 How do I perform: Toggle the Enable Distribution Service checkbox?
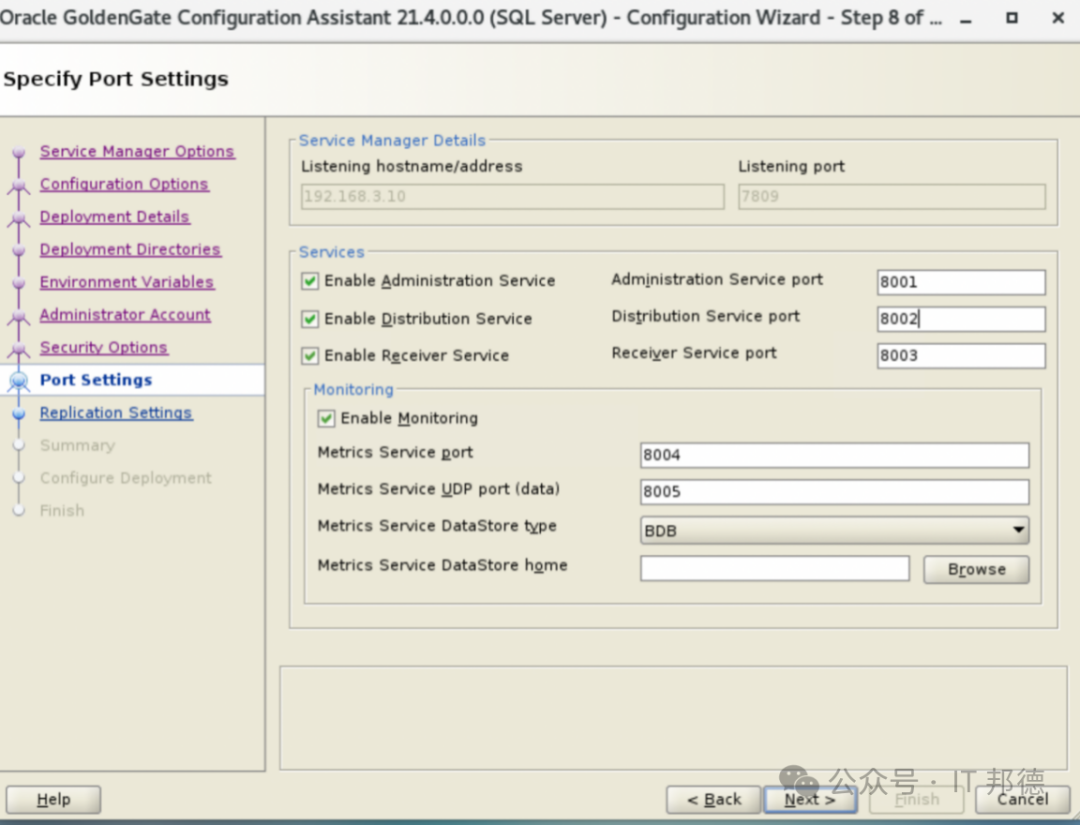[x=310, y=319]
